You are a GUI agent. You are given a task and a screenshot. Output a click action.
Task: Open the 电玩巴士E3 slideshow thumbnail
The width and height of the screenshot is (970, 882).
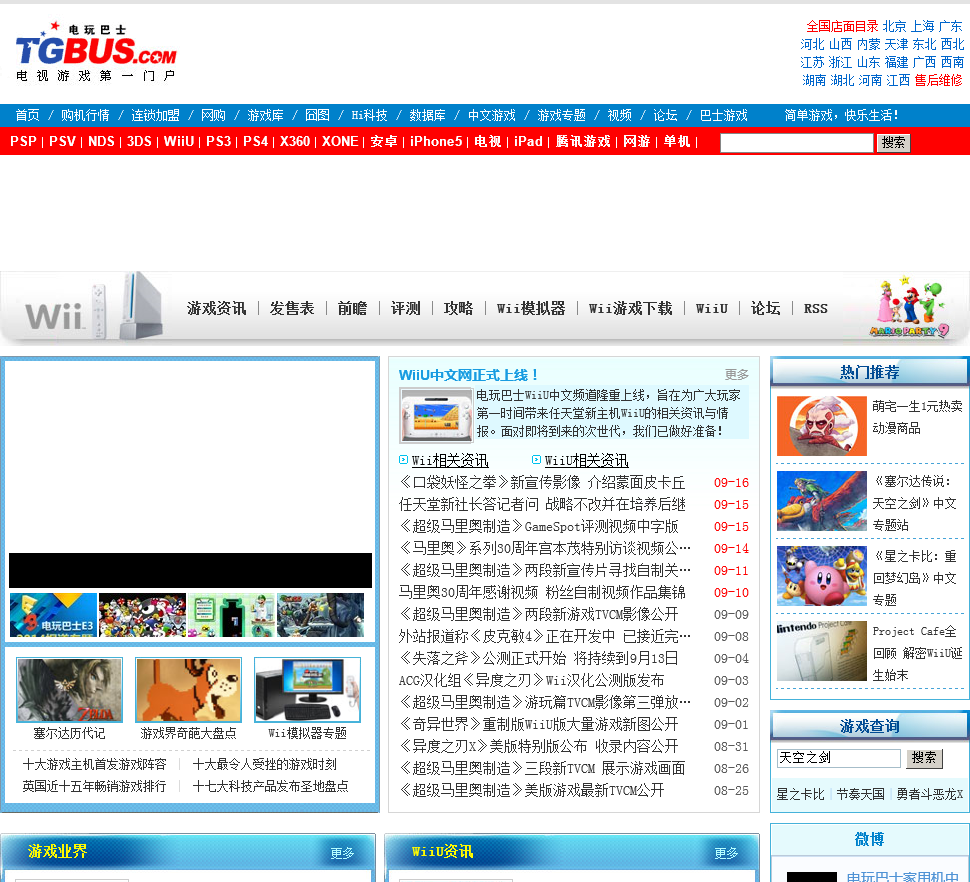click(x=53, y=615)
